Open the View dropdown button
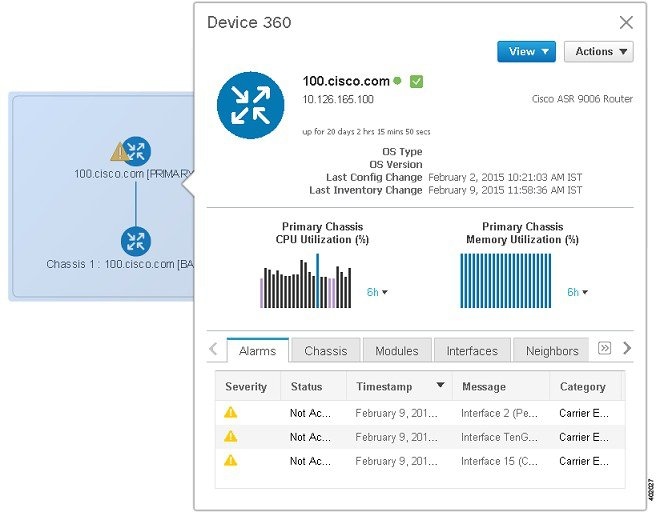The width and height of the screenshot is (656, 512). (526, 51)
